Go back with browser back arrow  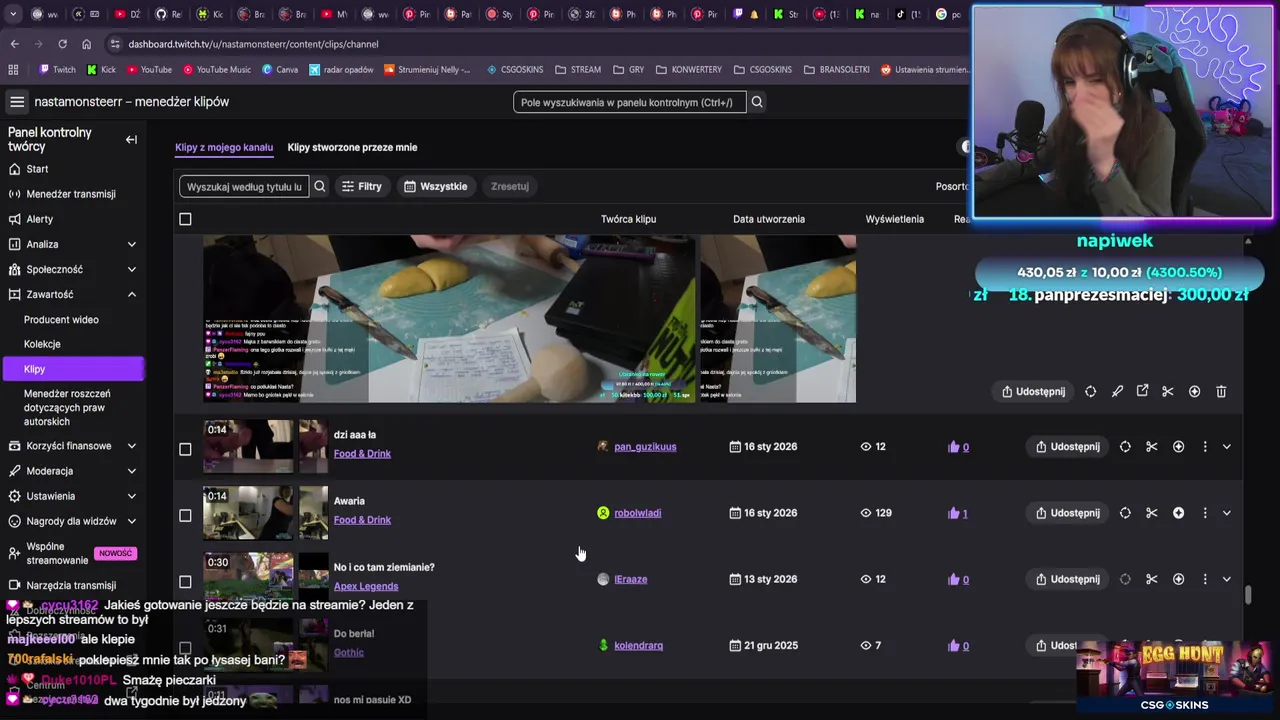[14, 44]
